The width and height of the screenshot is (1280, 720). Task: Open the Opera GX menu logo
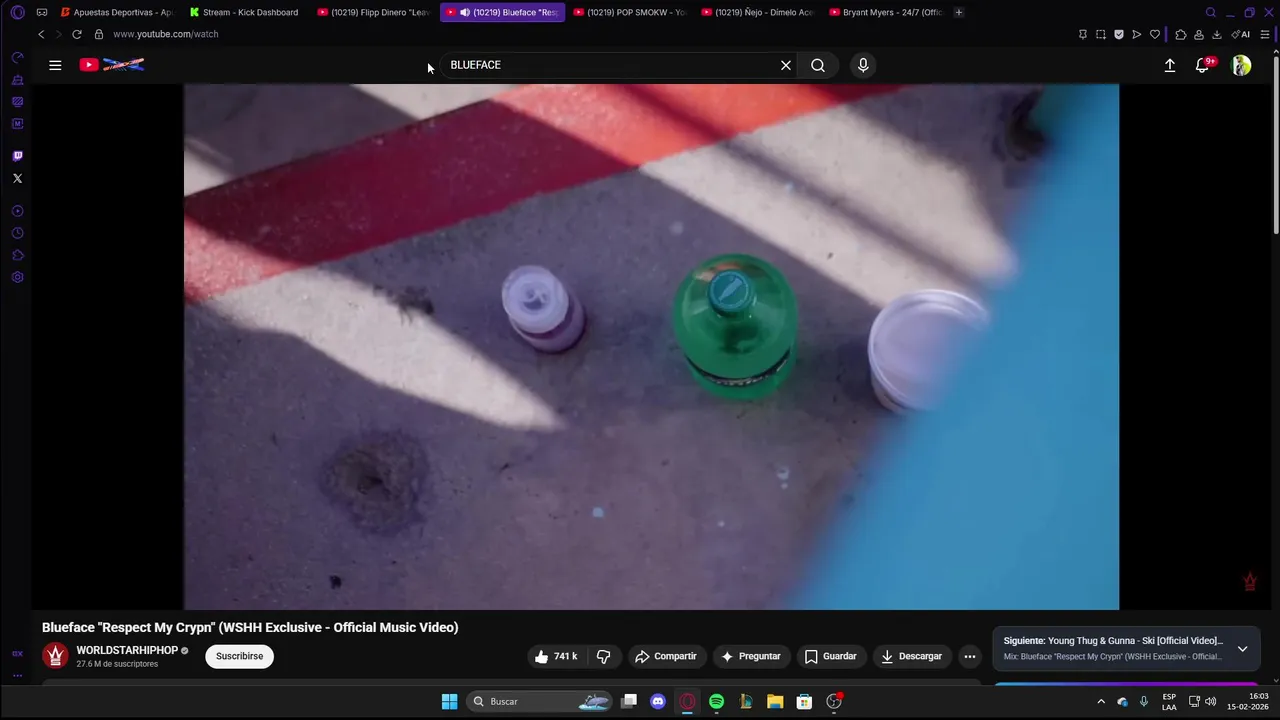pyautogui.click(x=17, y=12)
